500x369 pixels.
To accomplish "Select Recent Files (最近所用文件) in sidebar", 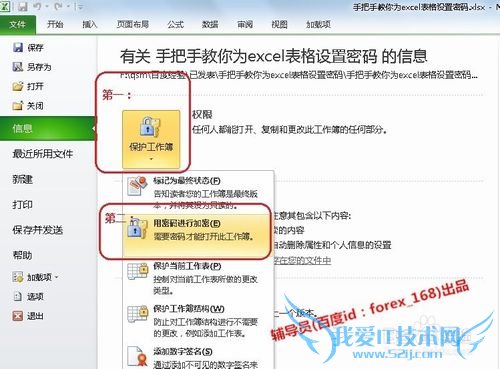I will 43,154.
